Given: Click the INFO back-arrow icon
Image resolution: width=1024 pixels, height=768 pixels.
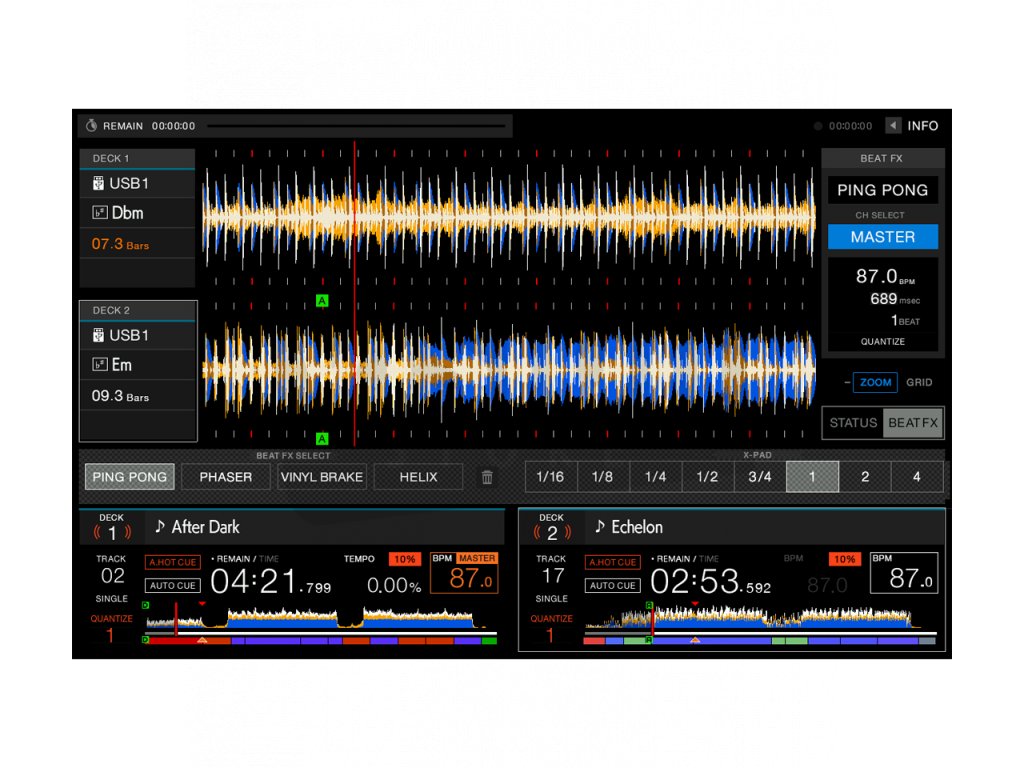Looking at the screenshot, I should click(893, 126).
